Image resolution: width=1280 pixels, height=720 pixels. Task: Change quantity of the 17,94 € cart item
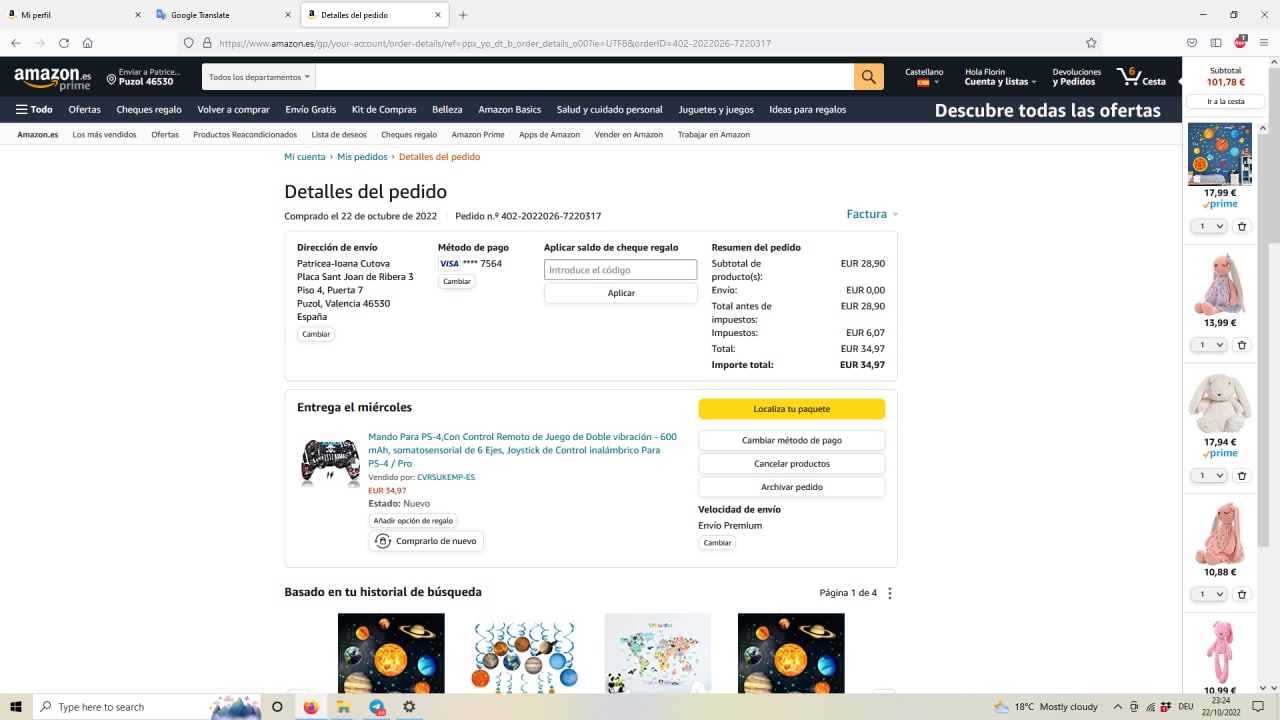click(x=1211, y=476)
